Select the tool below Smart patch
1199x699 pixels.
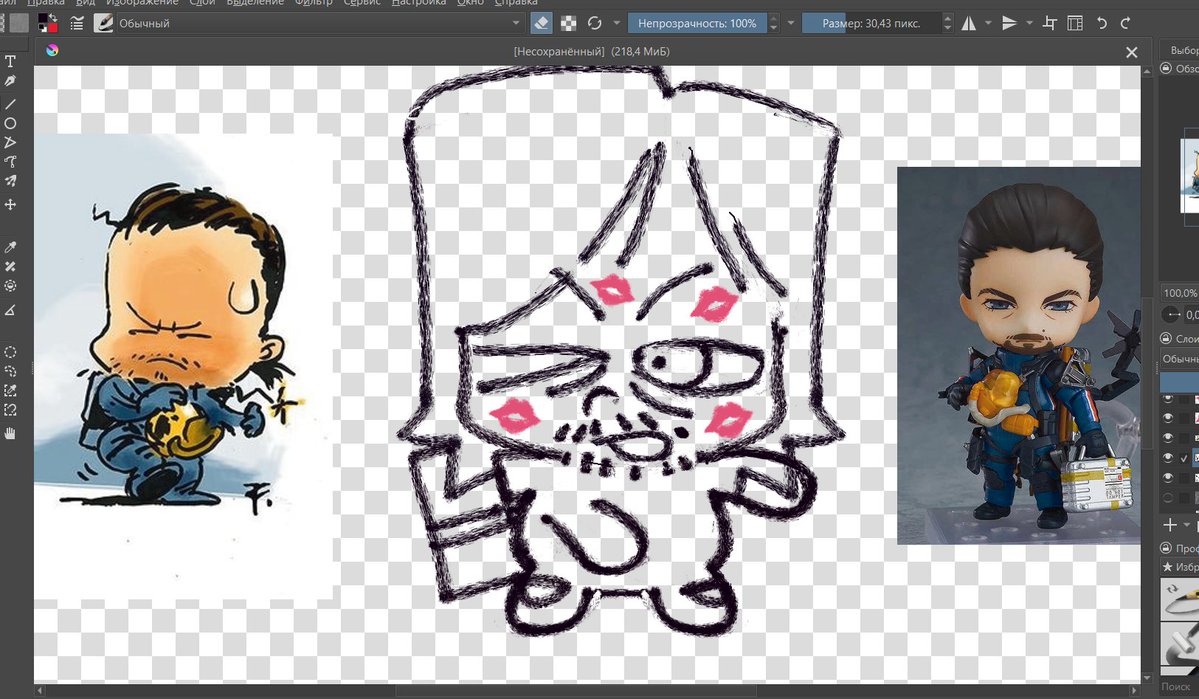coord(11,286)
